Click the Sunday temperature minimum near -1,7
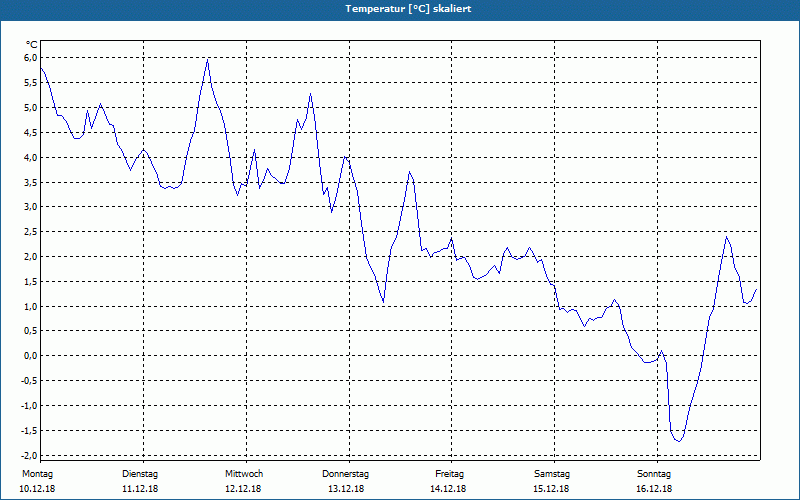 (679, 440)
